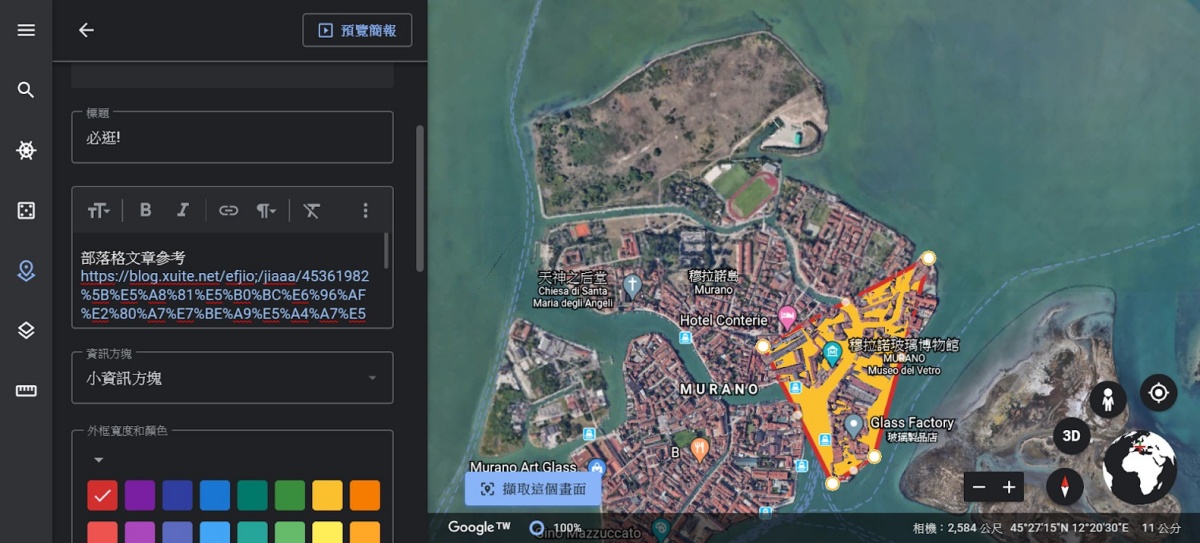Toggle bold text formatting
Screen dimensions: 1200x543
point(146,210)
